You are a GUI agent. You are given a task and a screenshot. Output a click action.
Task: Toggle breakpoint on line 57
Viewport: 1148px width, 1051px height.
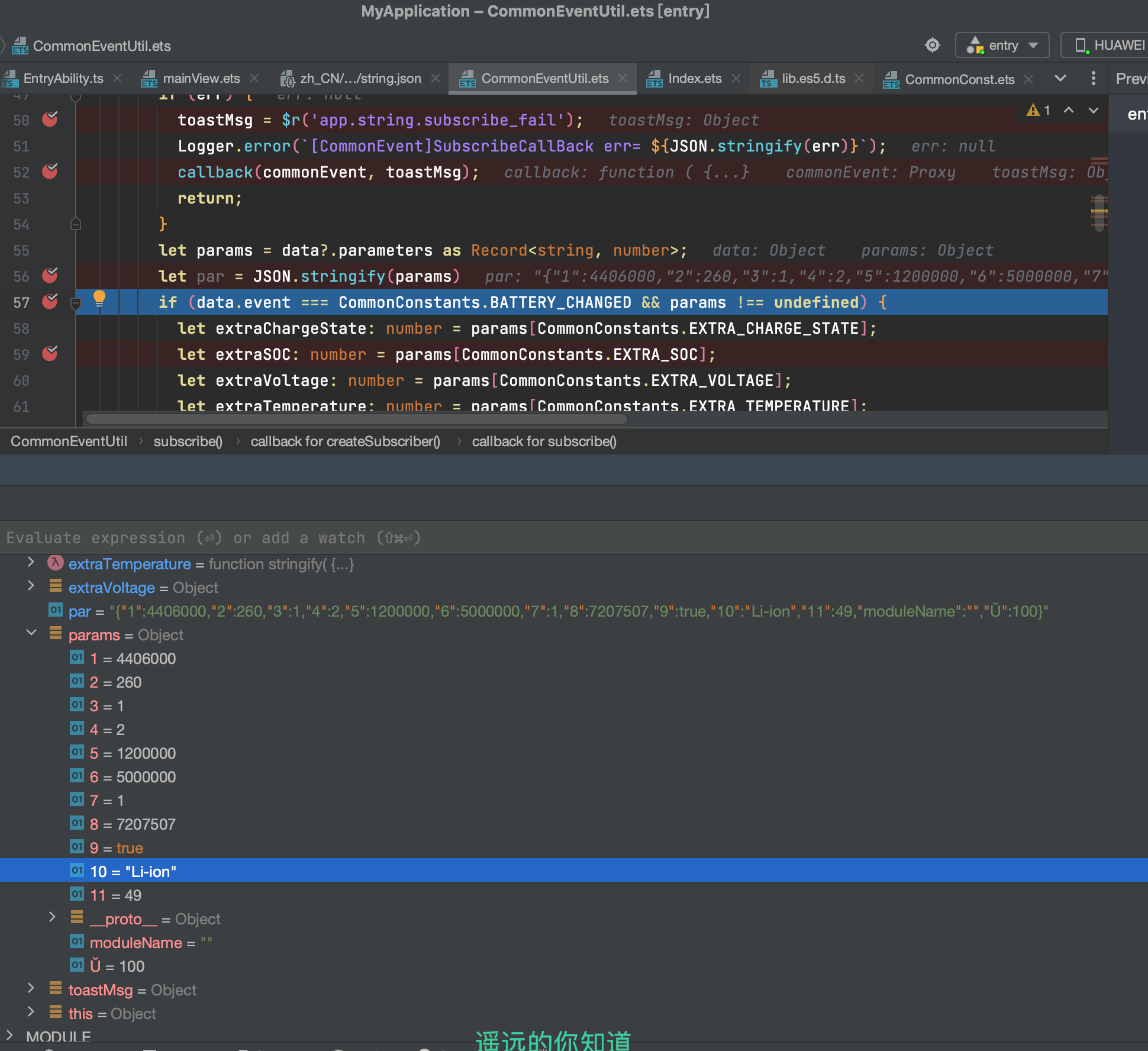click(x=50, y=302)
